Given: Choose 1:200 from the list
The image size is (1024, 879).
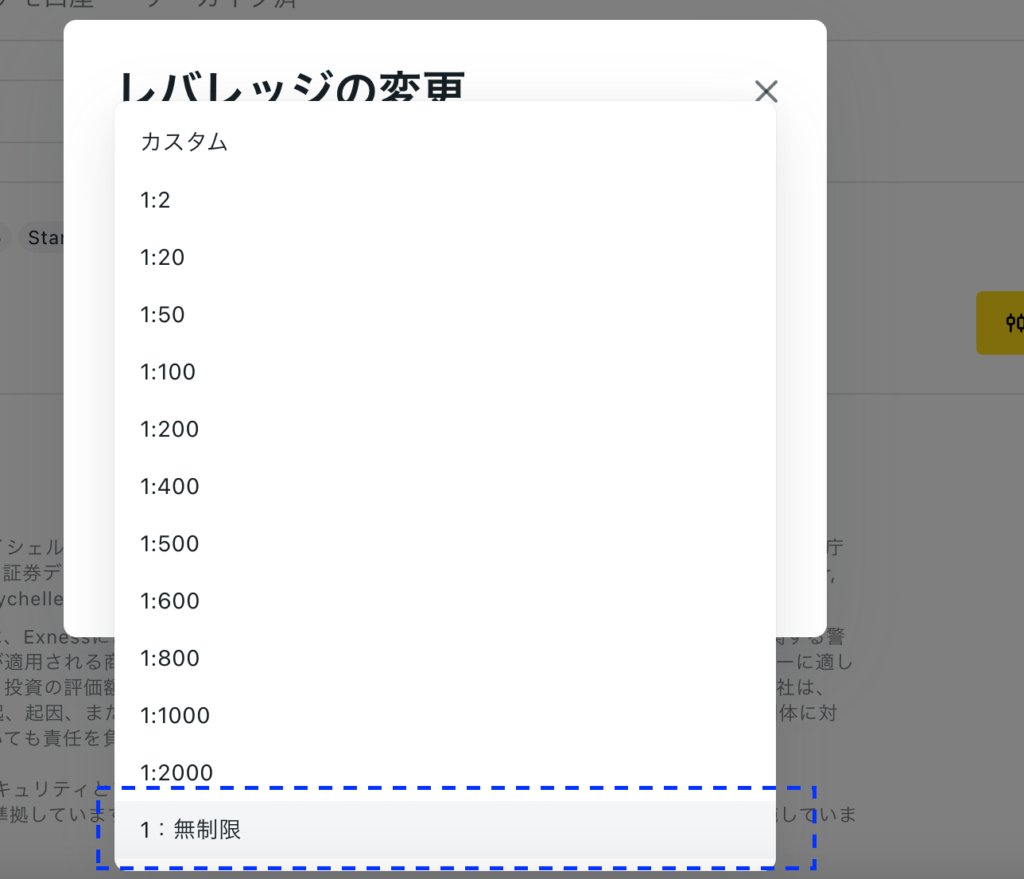Looking at the screenshot, I should [x=169, y=429].
